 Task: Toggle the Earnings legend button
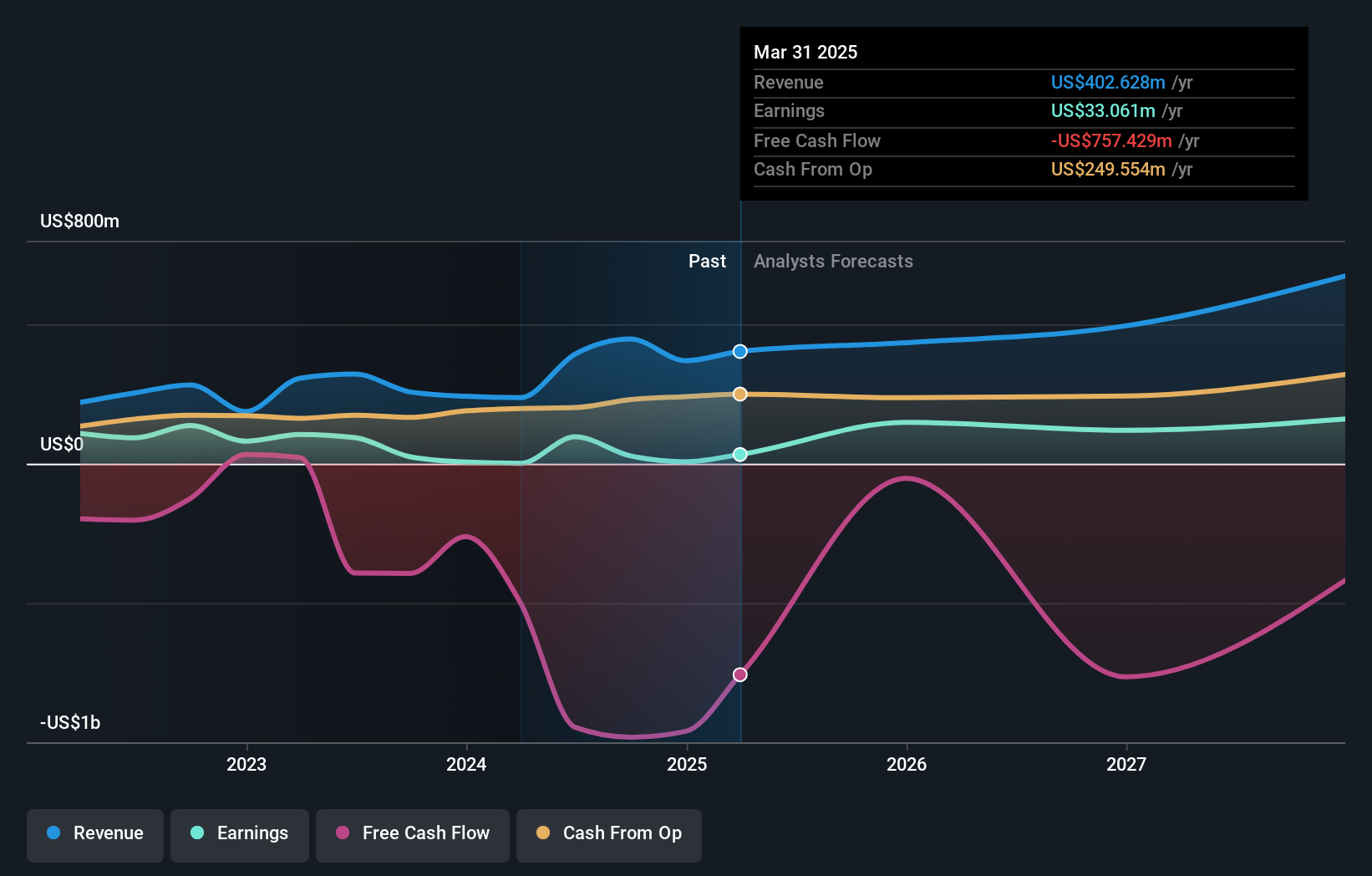click(x=240, y=835)
